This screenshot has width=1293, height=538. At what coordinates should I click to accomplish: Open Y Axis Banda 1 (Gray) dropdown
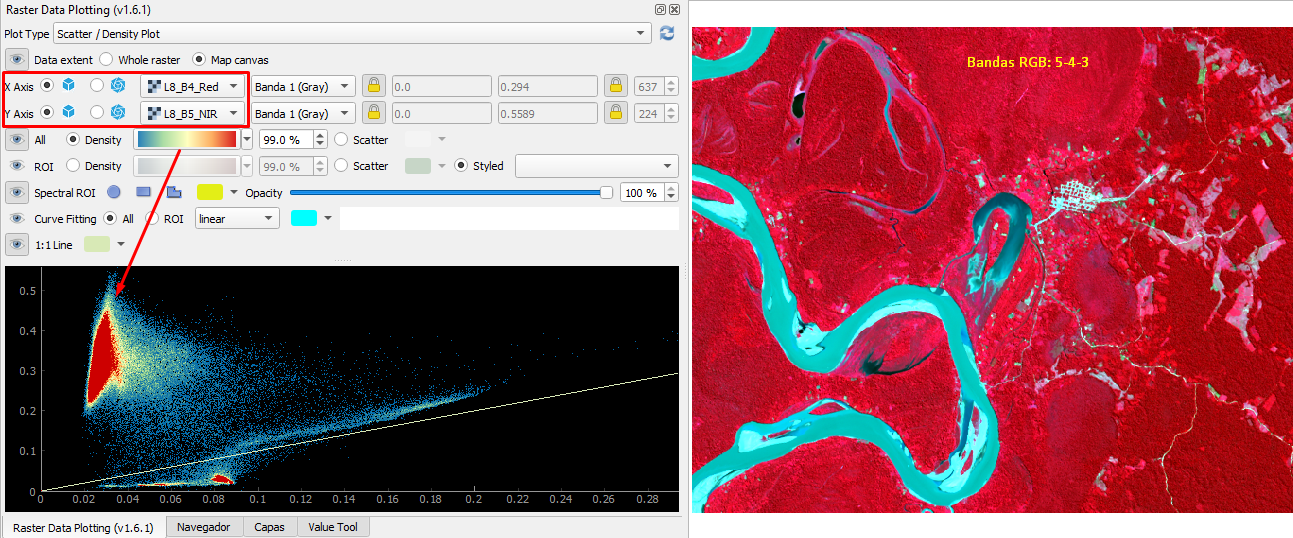(x=304, y=113)
